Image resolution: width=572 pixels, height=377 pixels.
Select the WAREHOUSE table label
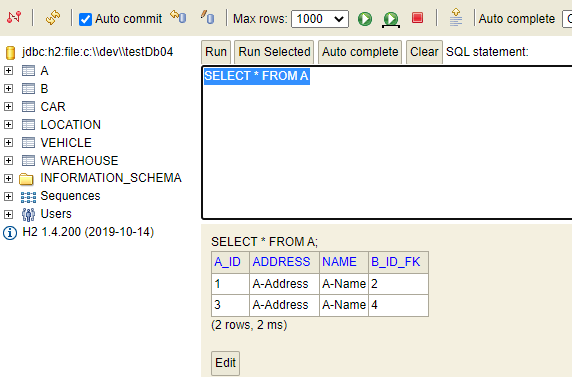(x=79, y=160)
